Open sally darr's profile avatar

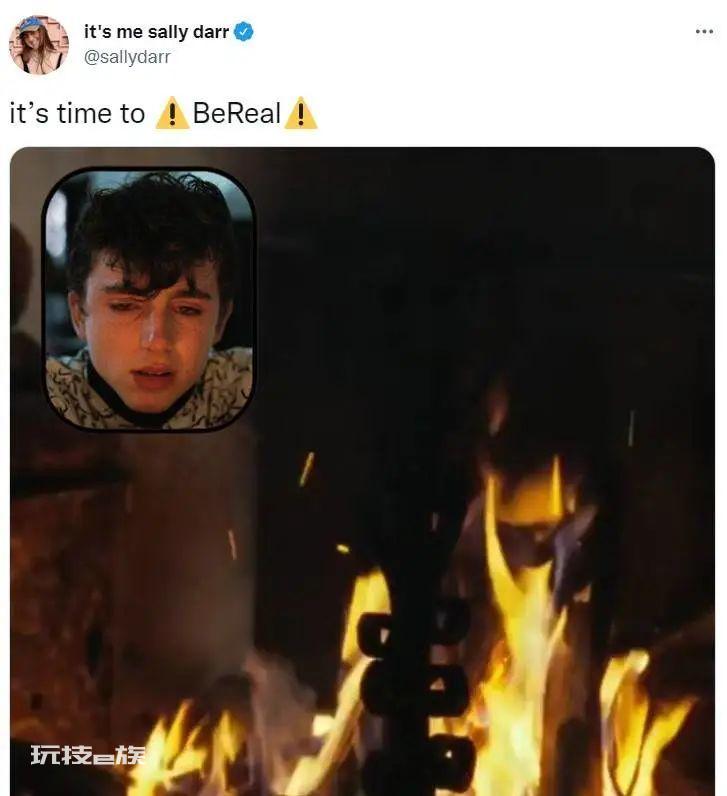coord(39,45)
